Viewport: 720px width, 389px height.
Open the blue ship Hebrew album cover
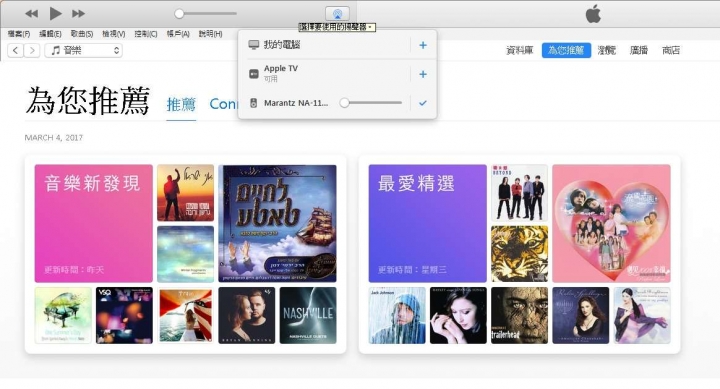pos(277,223)
